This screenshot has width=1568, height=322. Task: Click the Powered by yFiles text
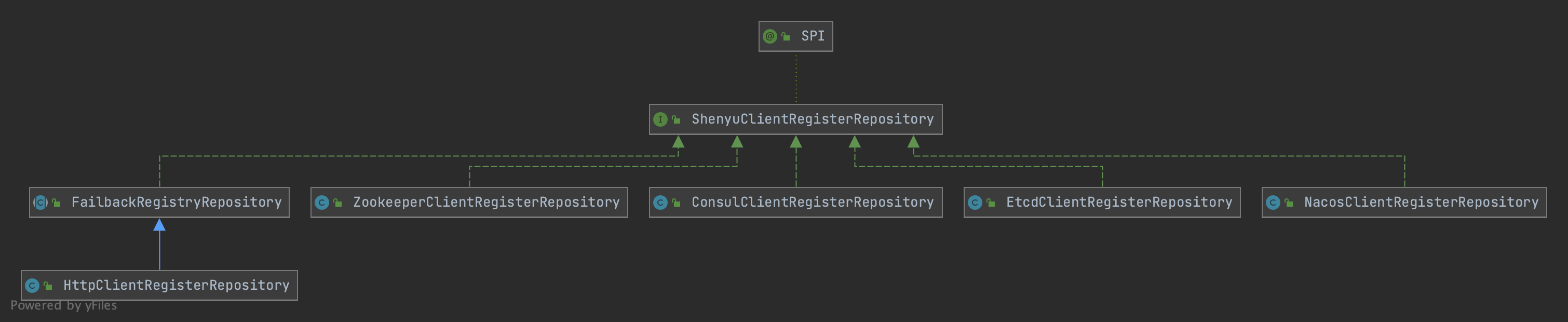click(x=63, y=305)
